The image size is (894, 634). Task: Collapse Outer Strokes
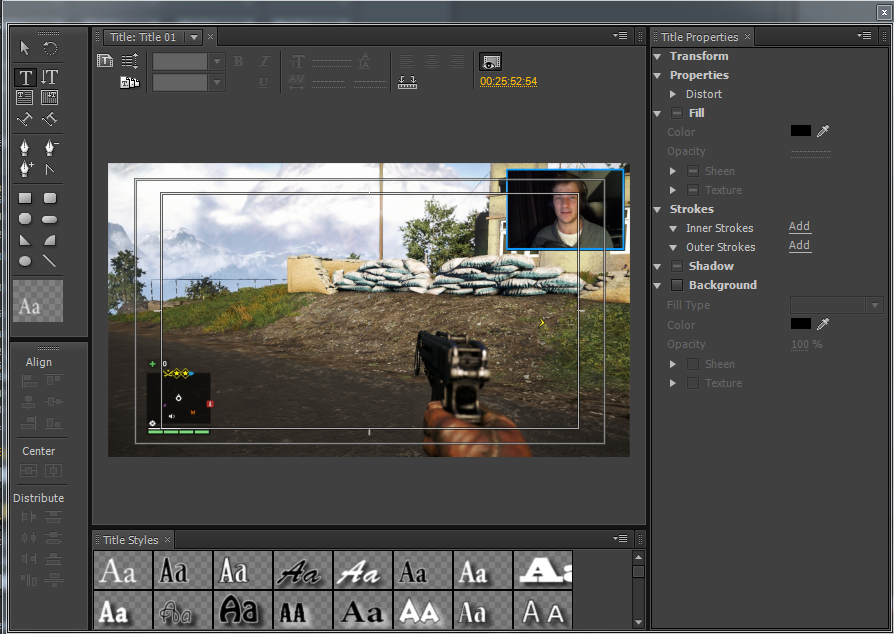coord(673,247)
